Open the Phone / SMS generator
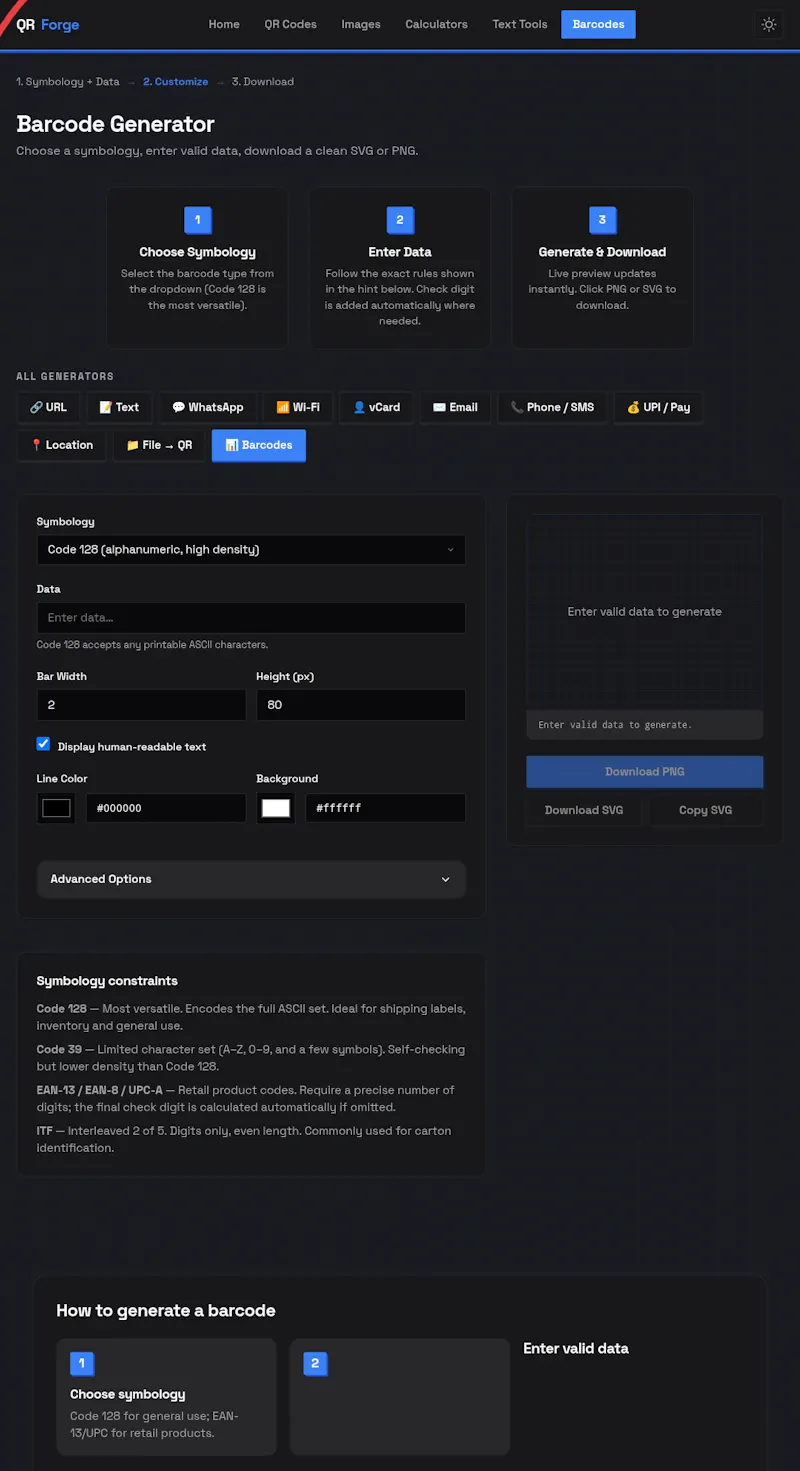 (x=552, y=407)
